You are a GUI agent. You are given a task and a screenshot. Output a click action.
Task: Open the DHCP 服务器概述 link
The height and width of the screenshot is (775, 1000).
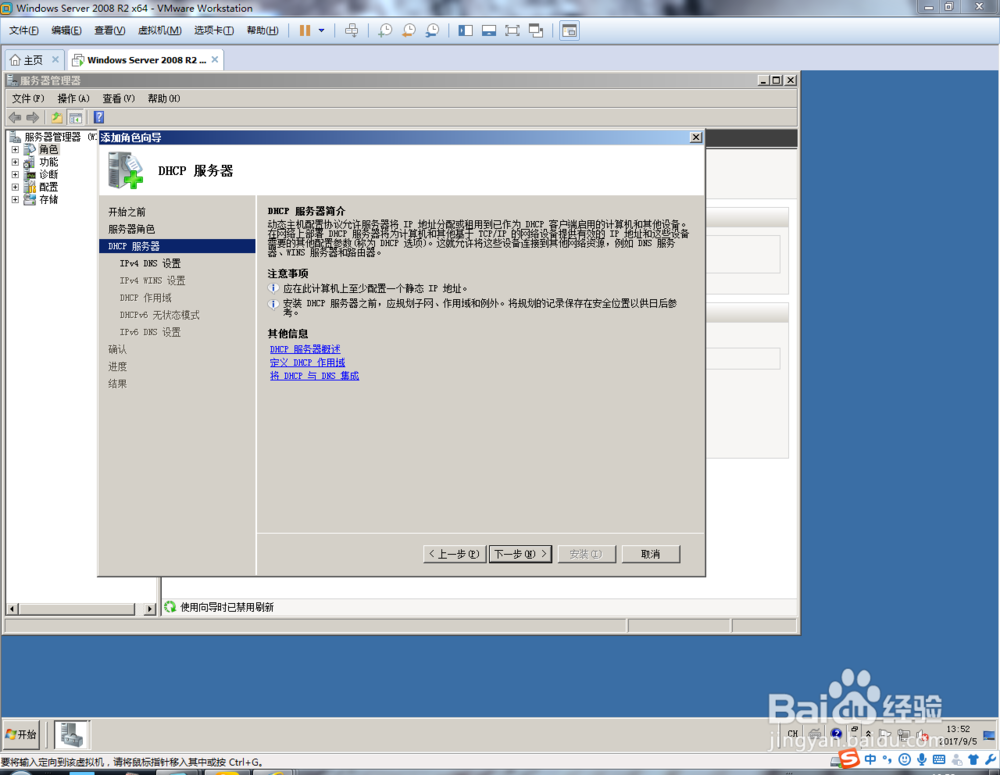pyautogui.click(x=305, y=350)
